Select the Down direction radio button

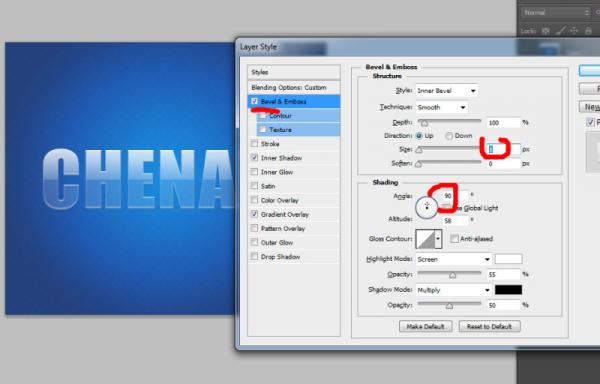(449, 136)
